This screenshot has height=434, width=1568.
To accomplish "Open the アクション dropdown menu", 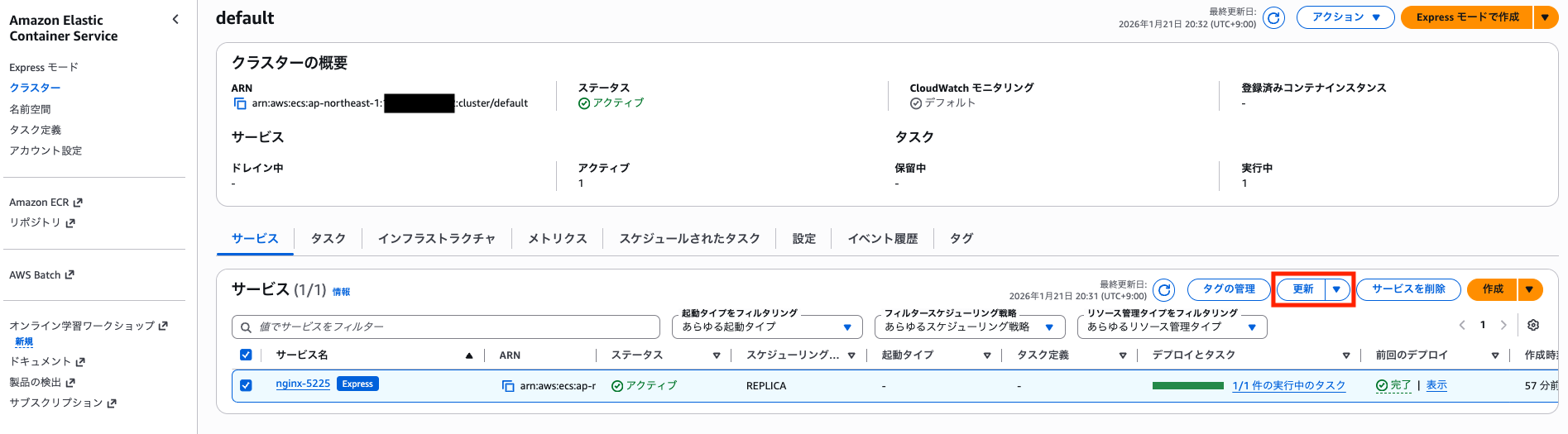I will tap(1345, 17).
